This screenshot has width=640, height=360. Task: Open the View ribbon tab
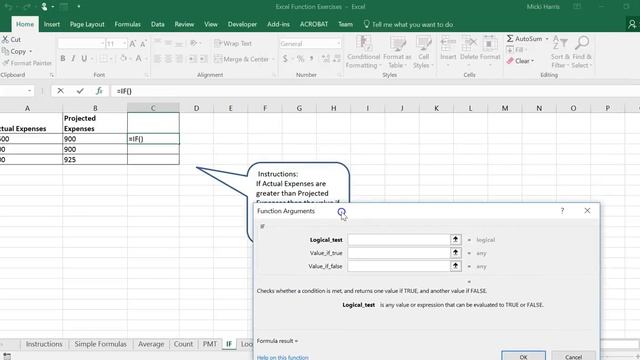[x=211, y=24]
